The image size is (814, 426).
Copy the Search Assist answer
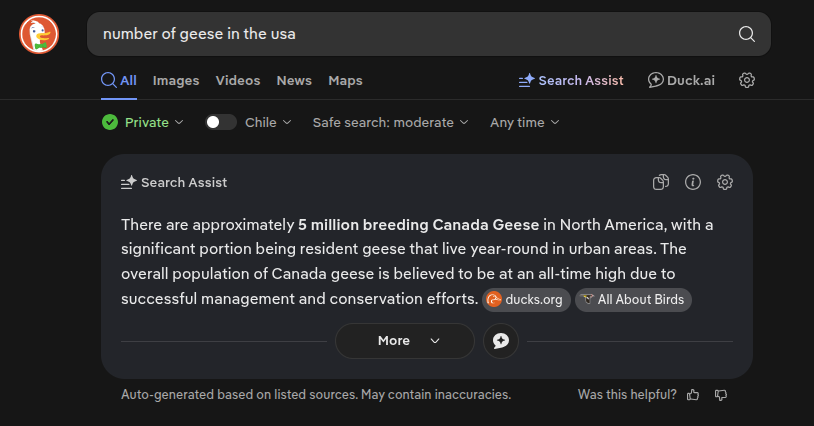(x=661, y=182)
